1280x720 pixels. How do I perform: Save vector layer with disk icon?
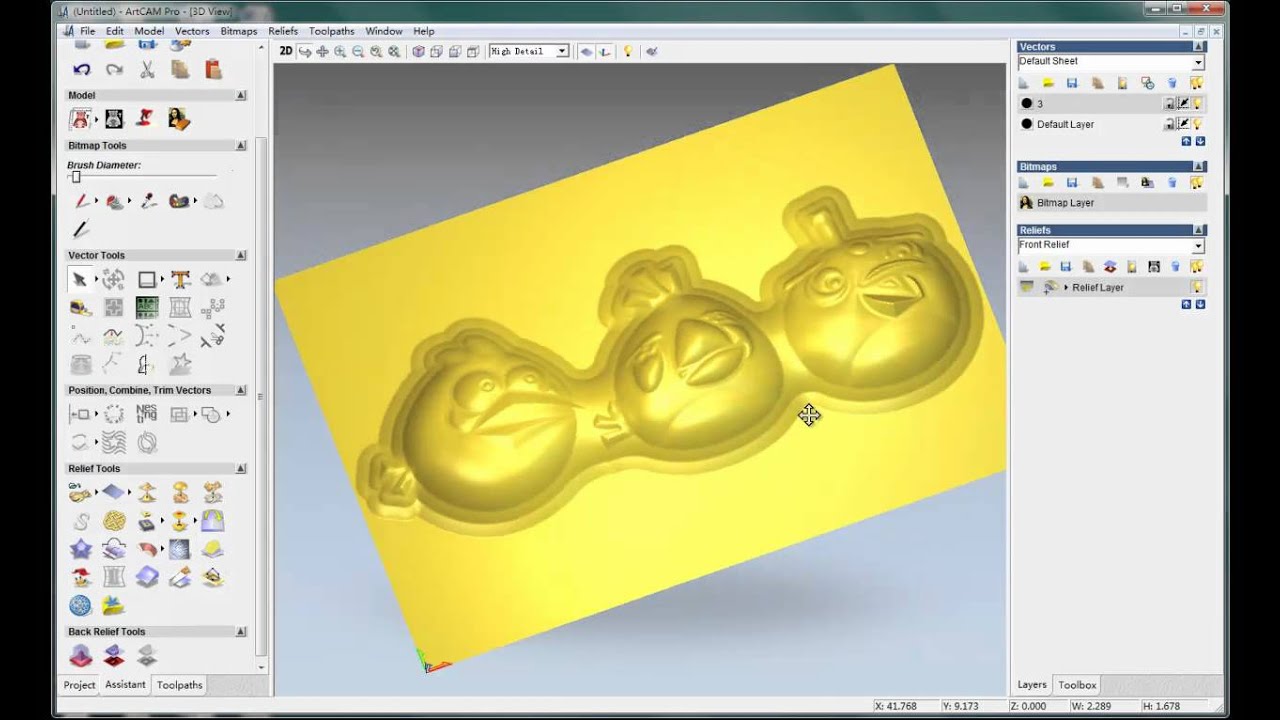click(1072, 83)
